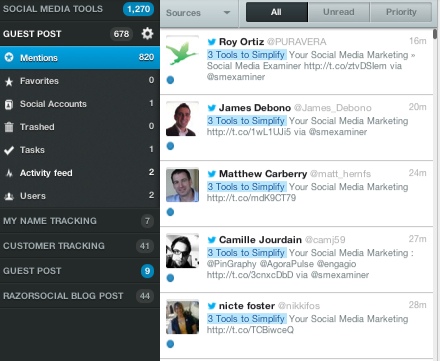440x361 pixels.
Task: Click Camille Jourdain avatar photo
Action: pyautogui.click(x=182, y=251)
